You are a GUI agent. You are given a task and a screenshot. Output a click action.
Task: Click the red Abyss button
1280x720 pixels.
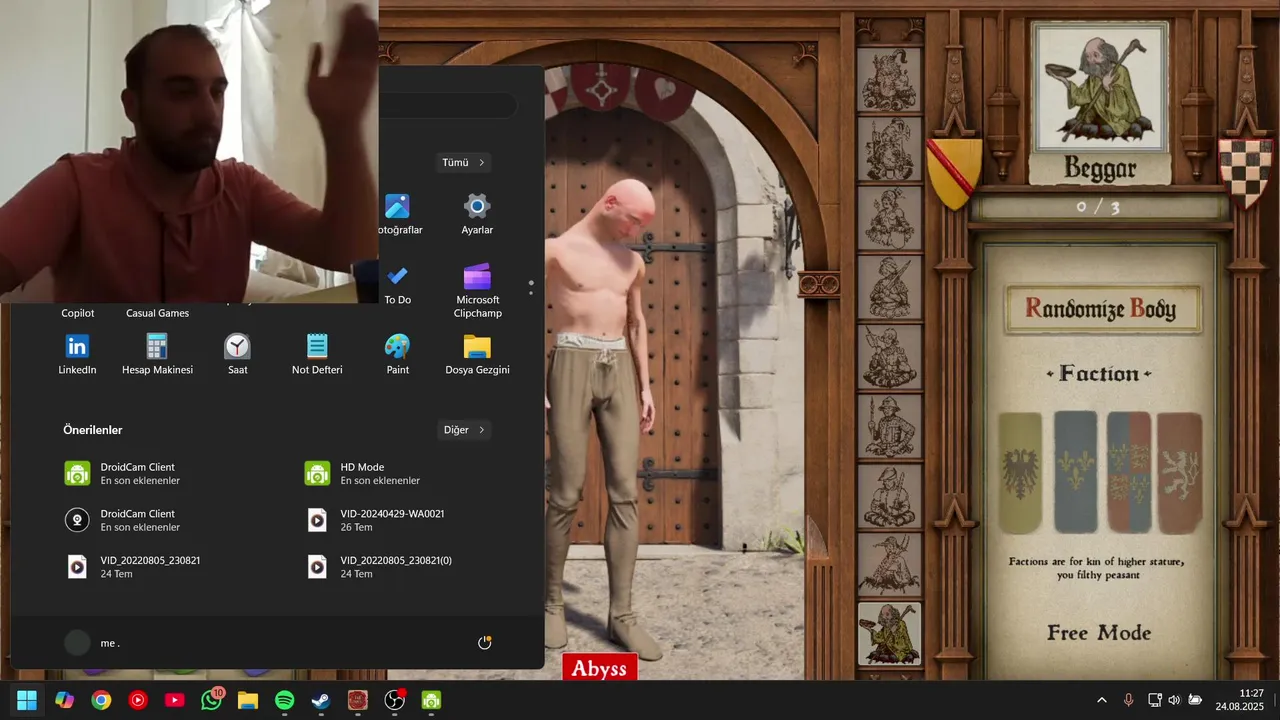[599, 669]
